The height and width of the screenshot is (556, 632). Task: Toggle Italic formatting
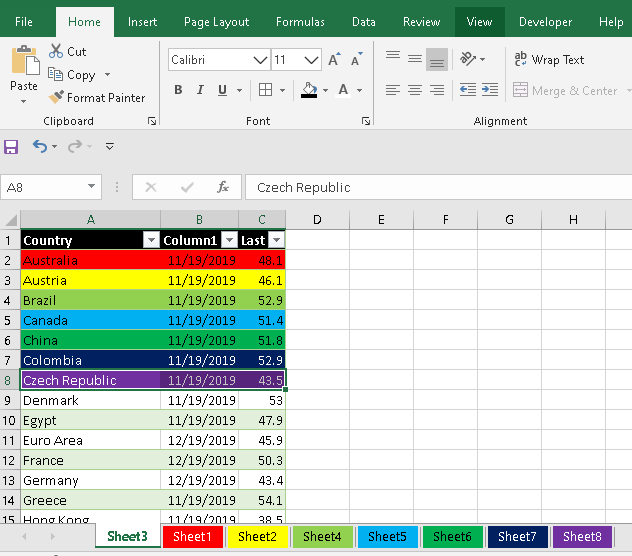(200, 90)
